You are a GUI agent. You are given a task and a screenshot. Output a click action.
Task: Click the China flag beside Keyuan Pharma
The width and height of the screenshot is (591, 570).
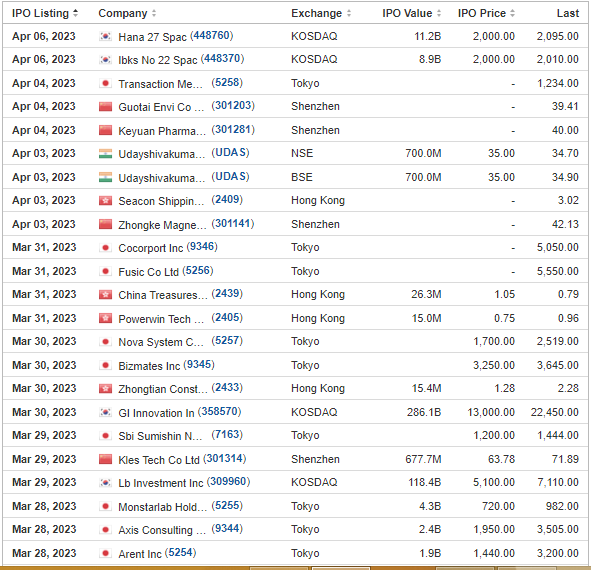click(105, 130)
